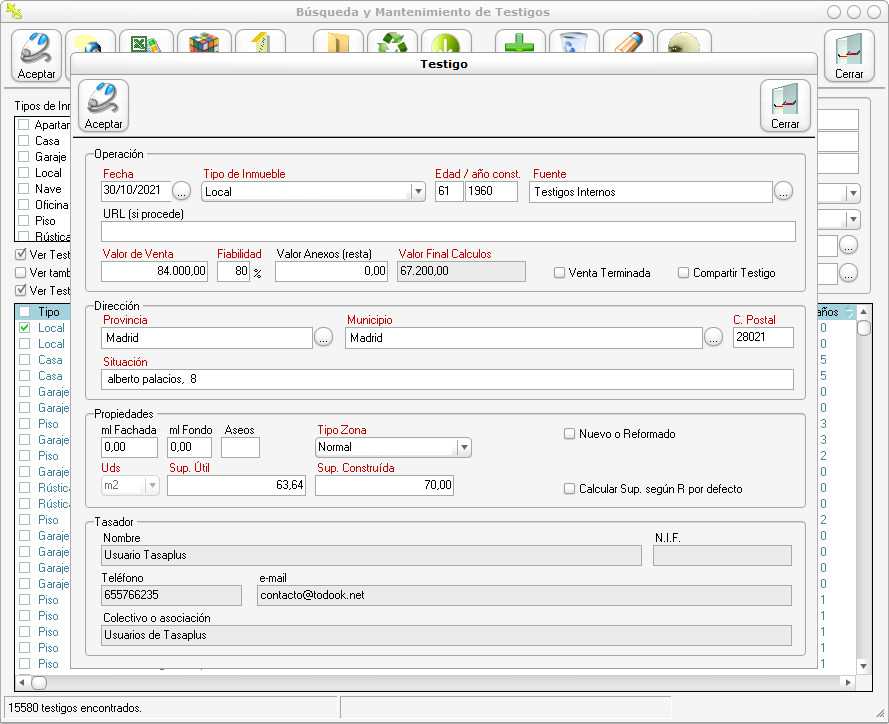Click the URL (si procede) text field
Image resolution: width=889 pixels, height=724 pixels.
(x=447, y=231)
